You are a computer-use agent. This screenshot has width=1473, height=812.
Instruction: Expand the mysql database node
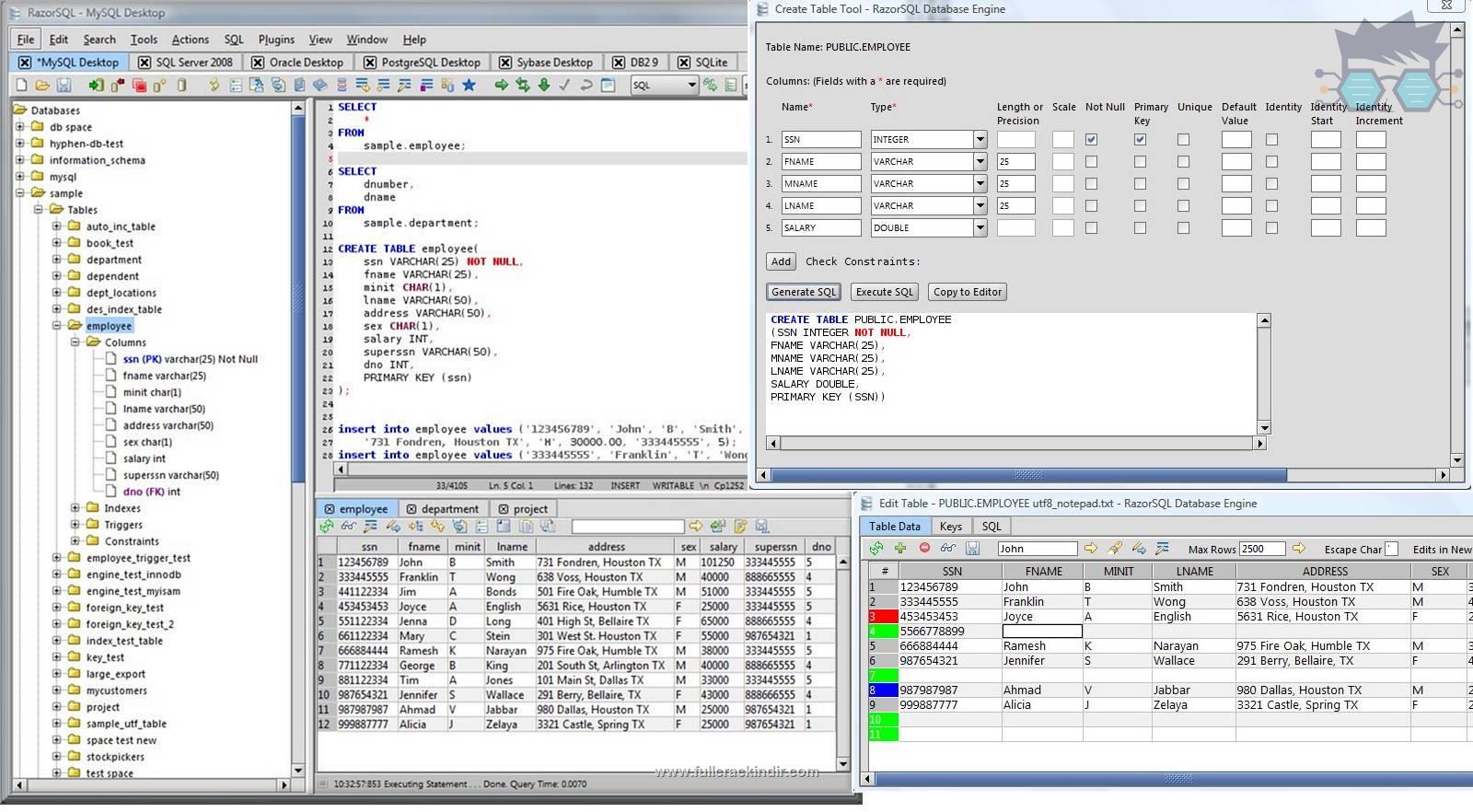pyautogui.click(x=20, y=177)
